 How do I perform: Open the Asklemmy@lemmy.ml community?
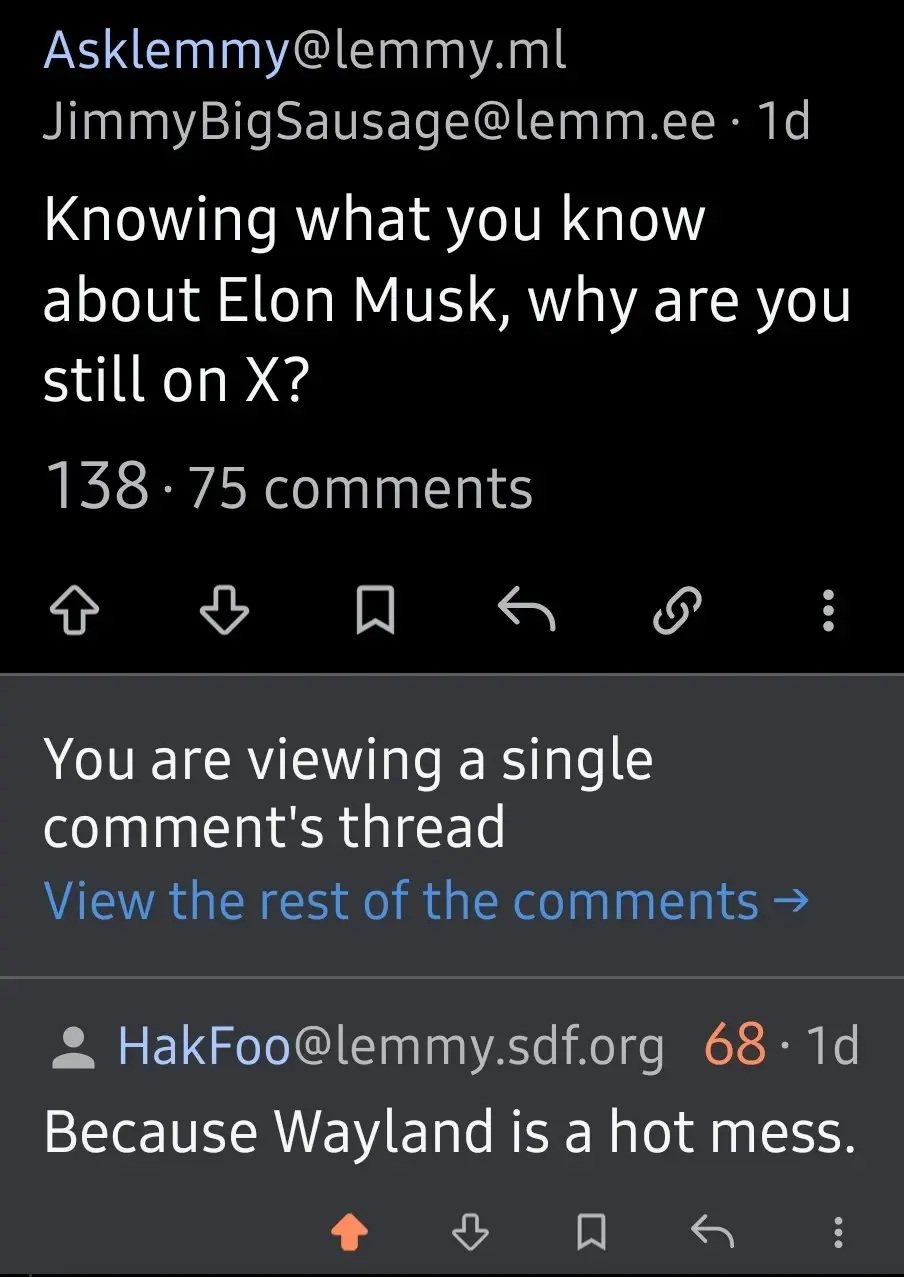pyautogui.click(x=304, y=50)
